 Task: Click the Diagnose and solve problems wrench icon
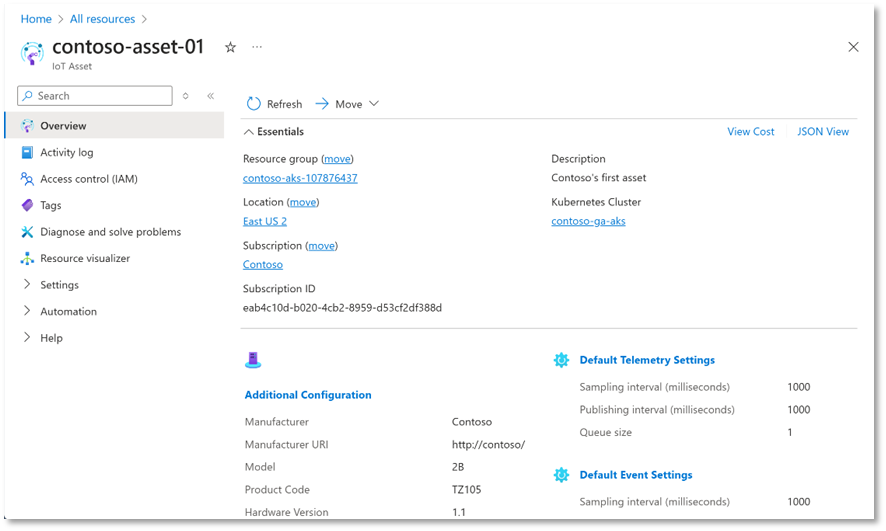pyautogui.click(x=27, y=232)
